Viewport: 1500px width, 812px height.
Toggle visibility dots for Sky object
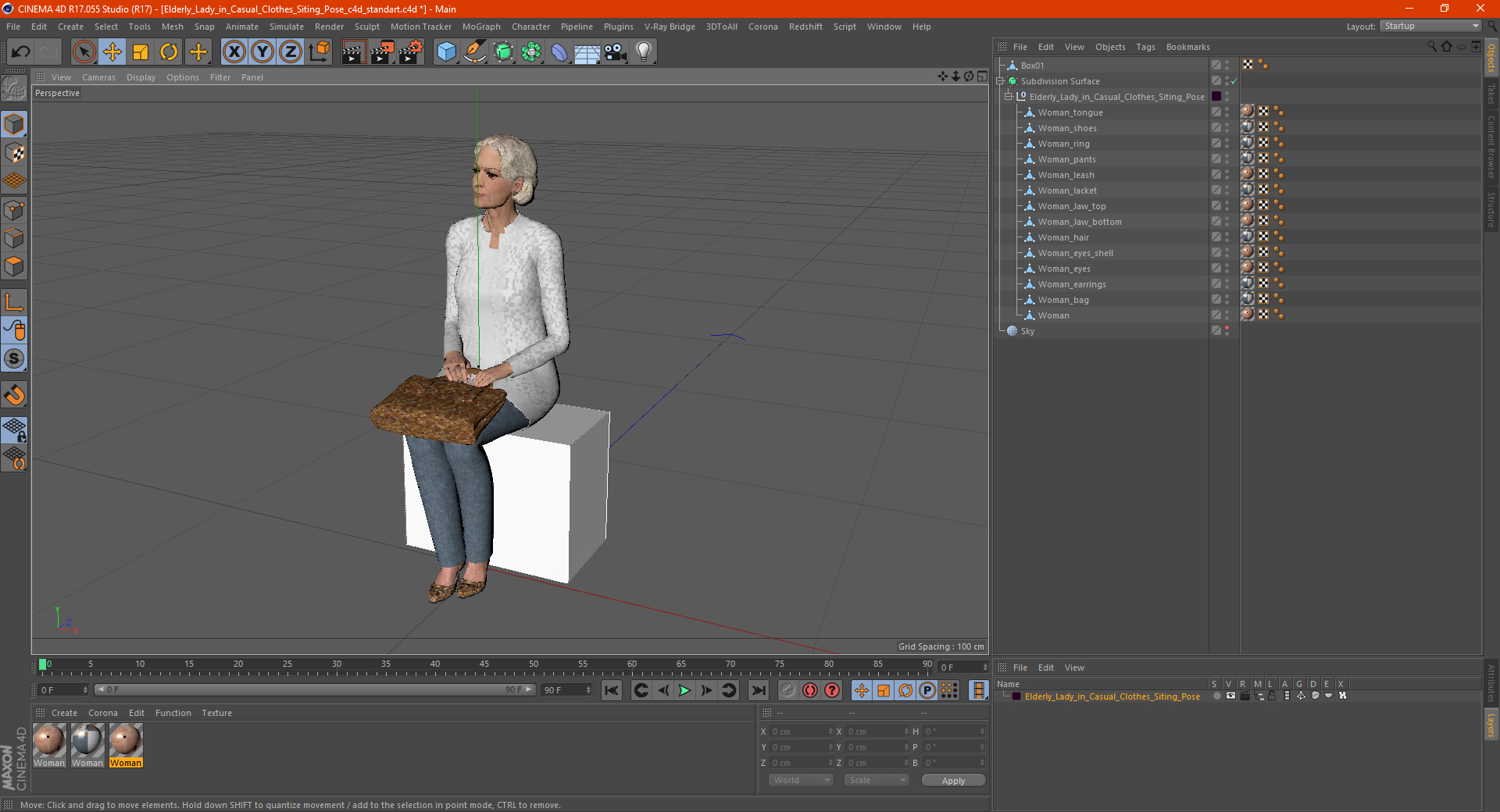coord(1227,331)
